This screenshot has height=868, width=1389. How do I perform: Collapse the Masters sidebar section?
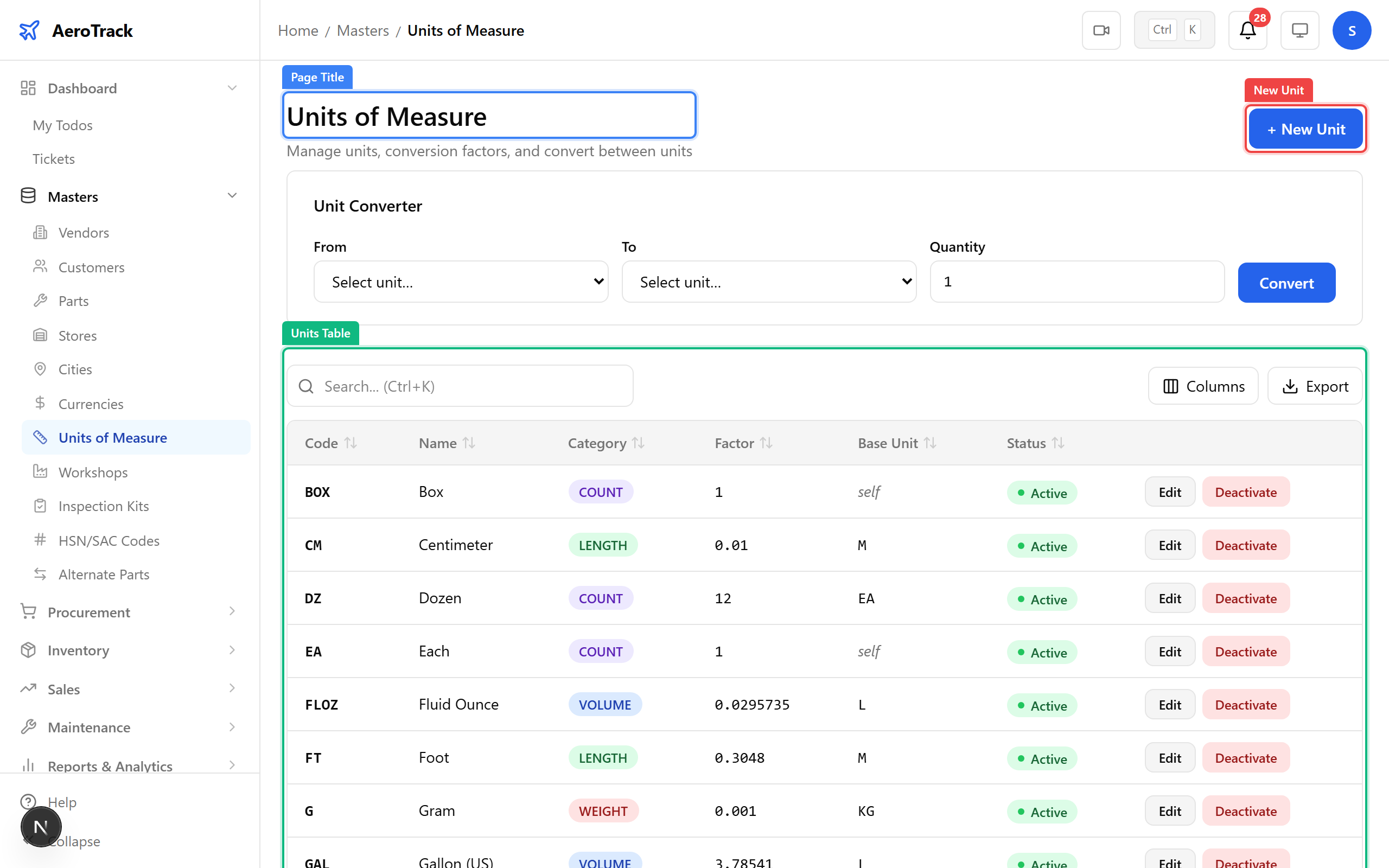[232, 196]
